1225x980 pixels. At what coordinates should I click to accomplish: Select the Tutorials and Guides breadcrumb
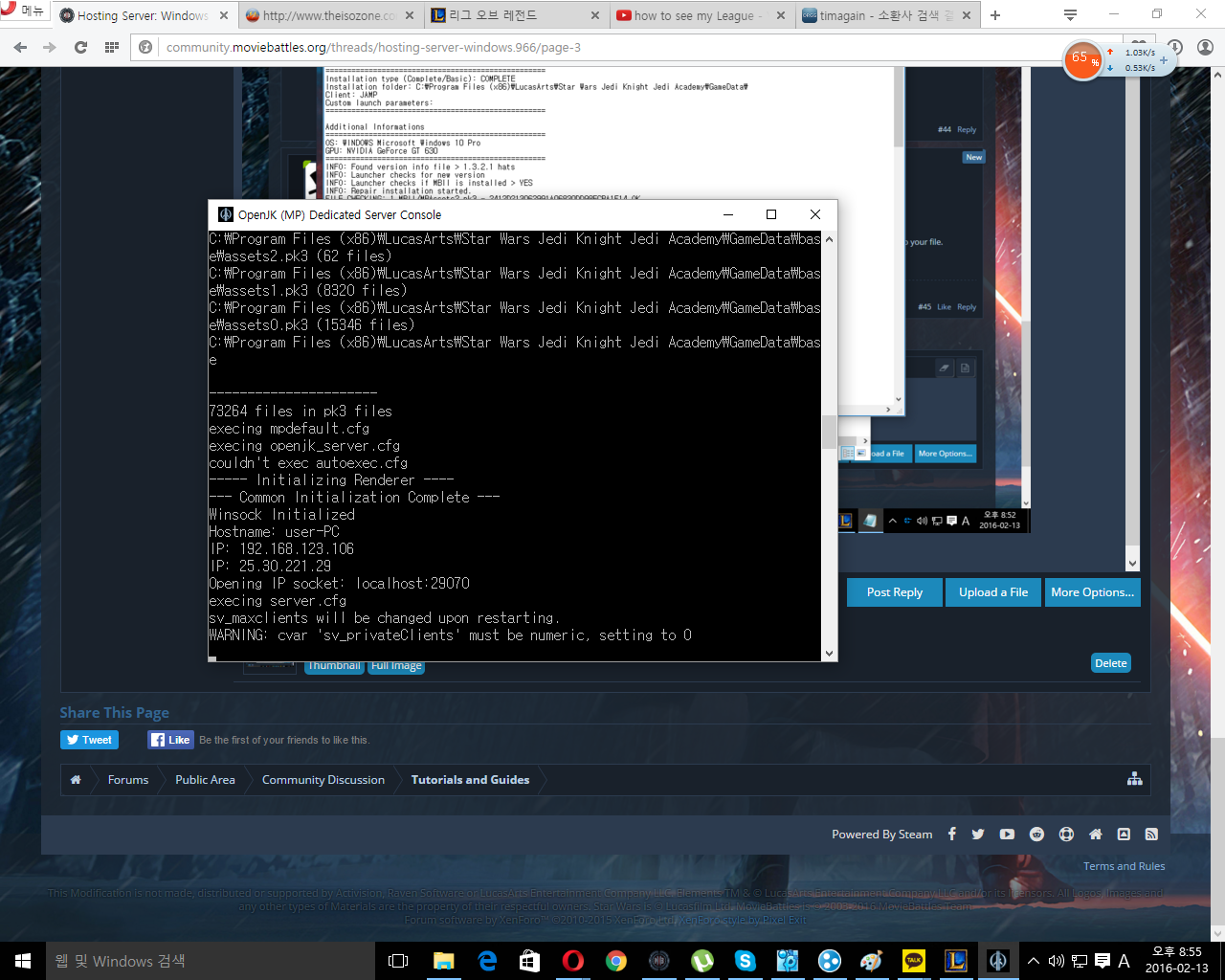coord(470,780)
